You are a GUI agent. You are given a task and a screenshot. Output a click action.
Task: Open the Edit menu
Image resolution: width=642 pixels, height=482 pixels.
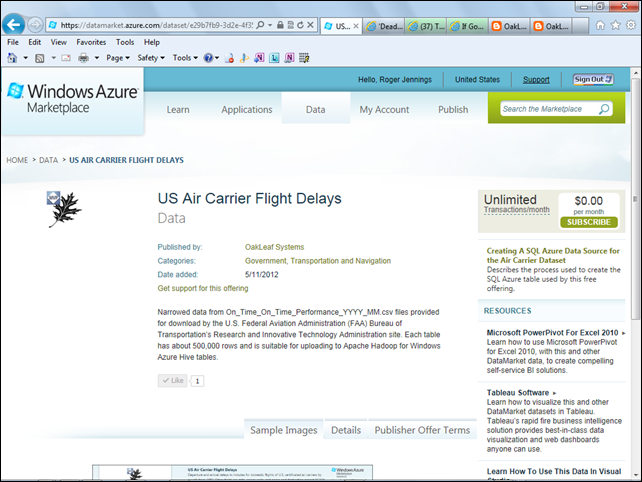pos(34,42)
